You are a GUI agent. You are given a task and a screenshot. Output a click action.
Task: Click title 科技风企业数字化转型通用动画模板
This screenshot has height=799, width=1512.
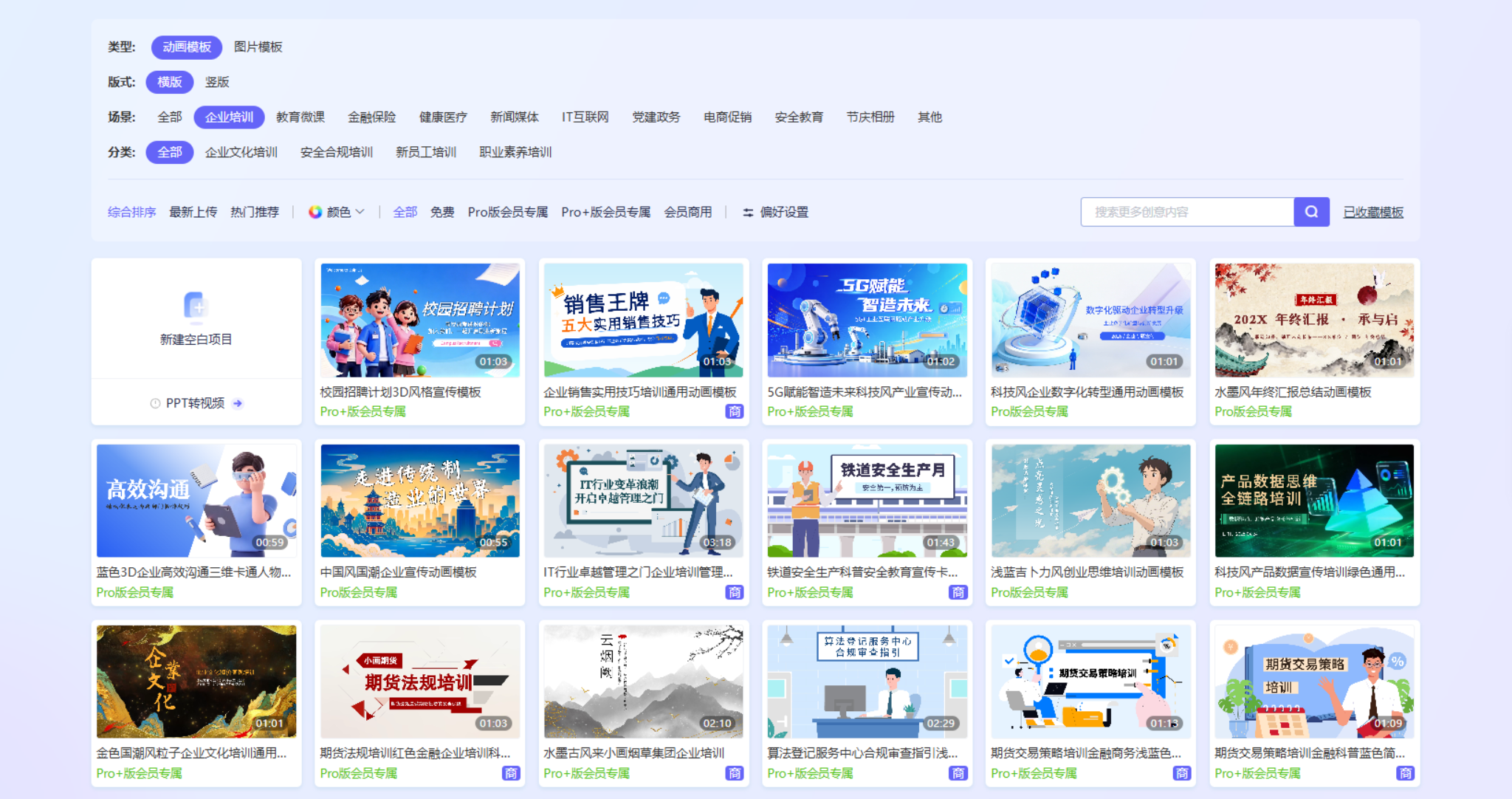pos(1087,392)
